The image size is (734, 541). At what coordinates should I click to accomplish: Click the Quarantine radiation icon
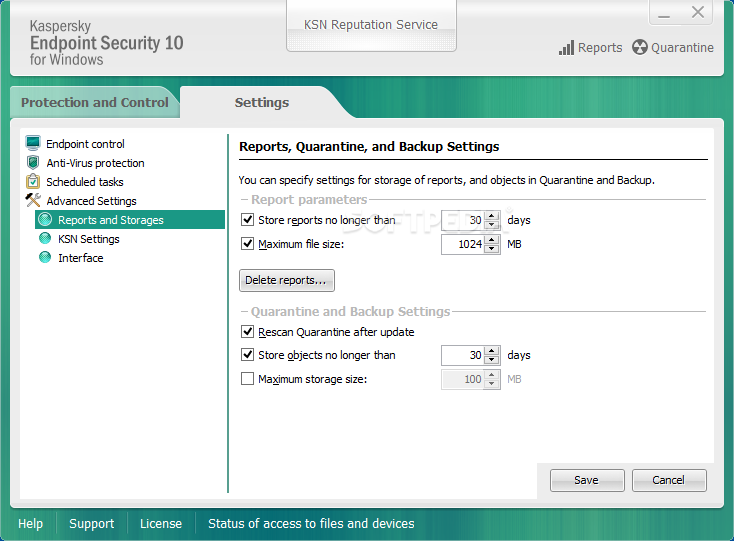click(x=639, y=47)
